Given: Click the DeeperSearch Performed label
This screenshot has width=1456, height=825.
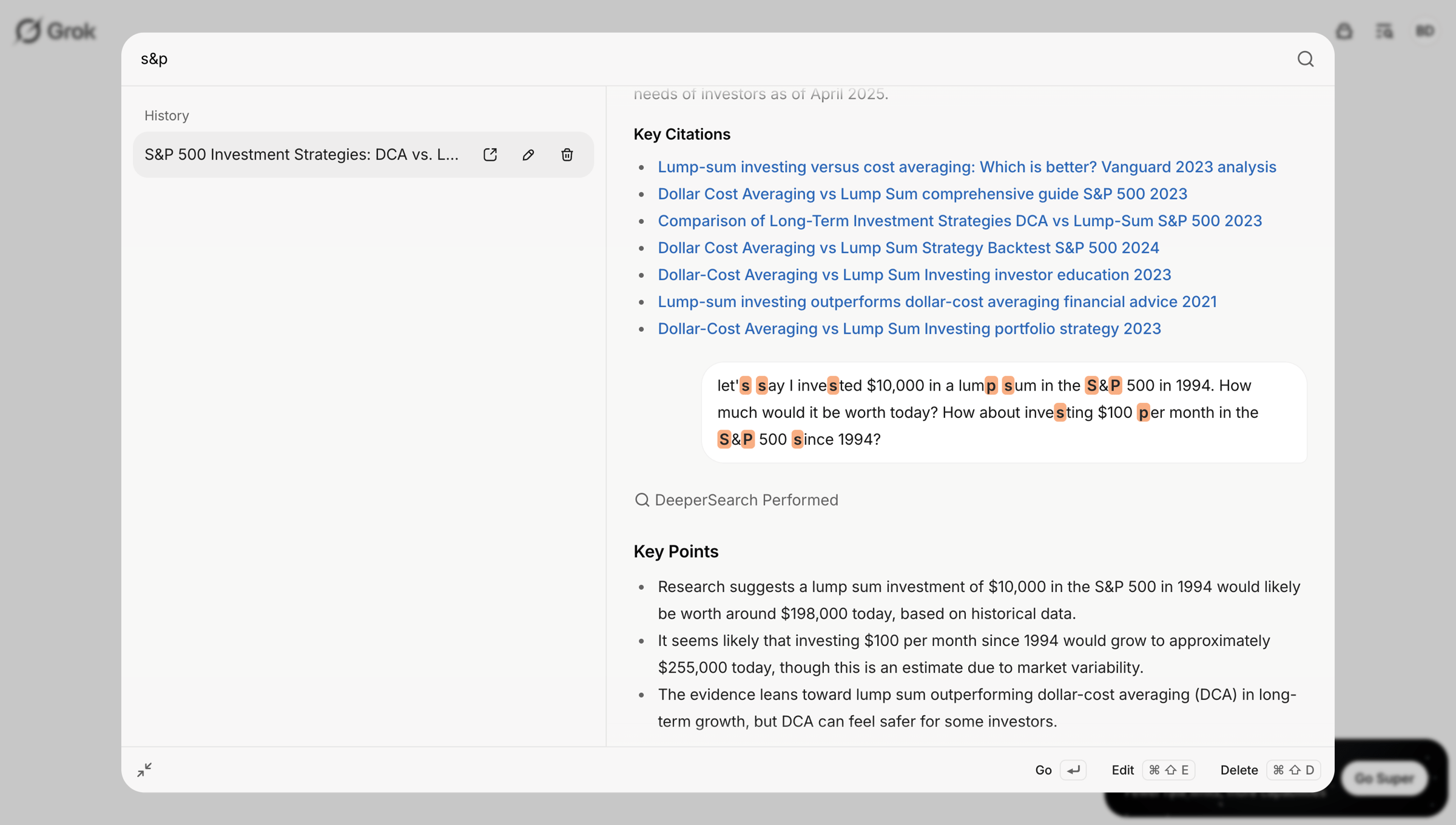Looking at the screenshot, I should pyautogui.click(x=746, y=500).
